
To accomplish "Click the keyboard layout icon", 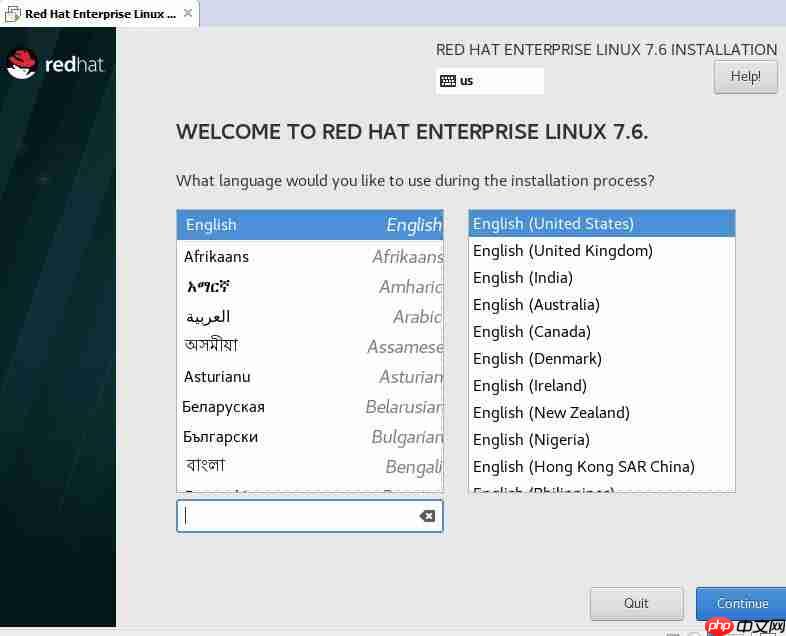I will point(448,81).
